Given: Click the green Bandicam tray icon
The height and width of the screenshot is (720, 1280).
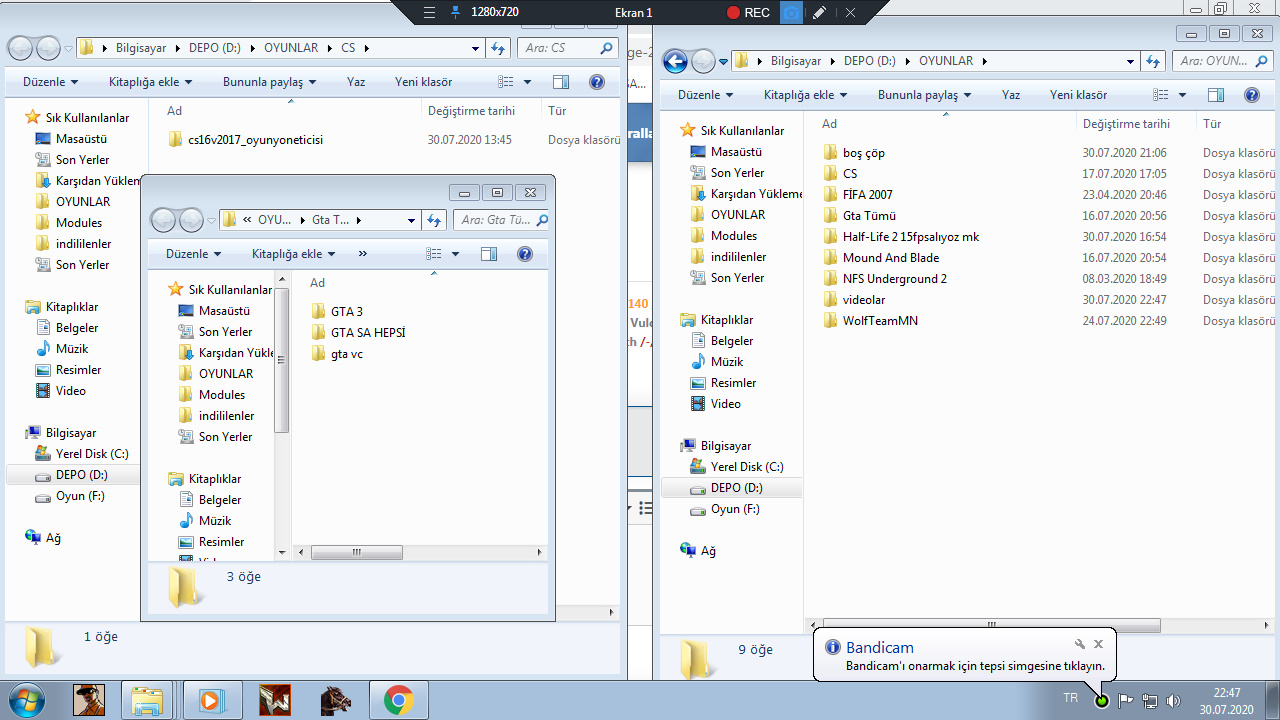Looking at the screenshot, I should coord(1102,701).
